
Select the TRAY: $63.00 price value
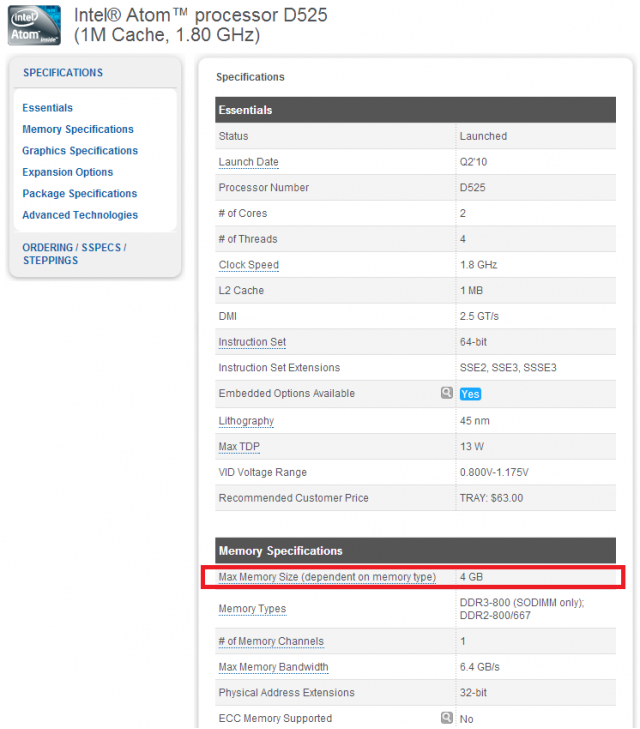pos(491,498)
